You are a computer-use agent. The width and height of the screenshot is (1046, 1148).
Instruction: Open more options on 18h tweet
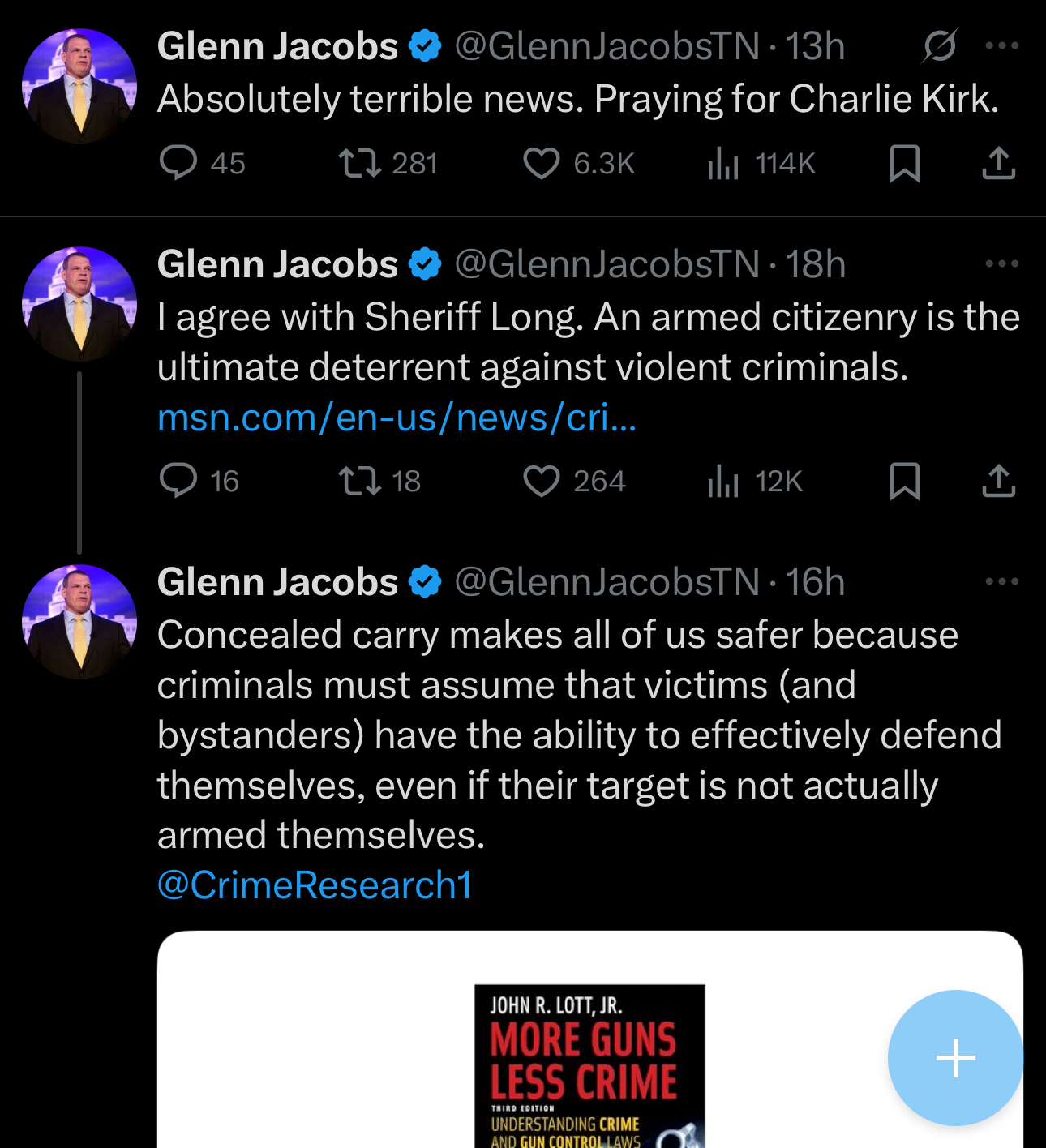point(1001,264)
